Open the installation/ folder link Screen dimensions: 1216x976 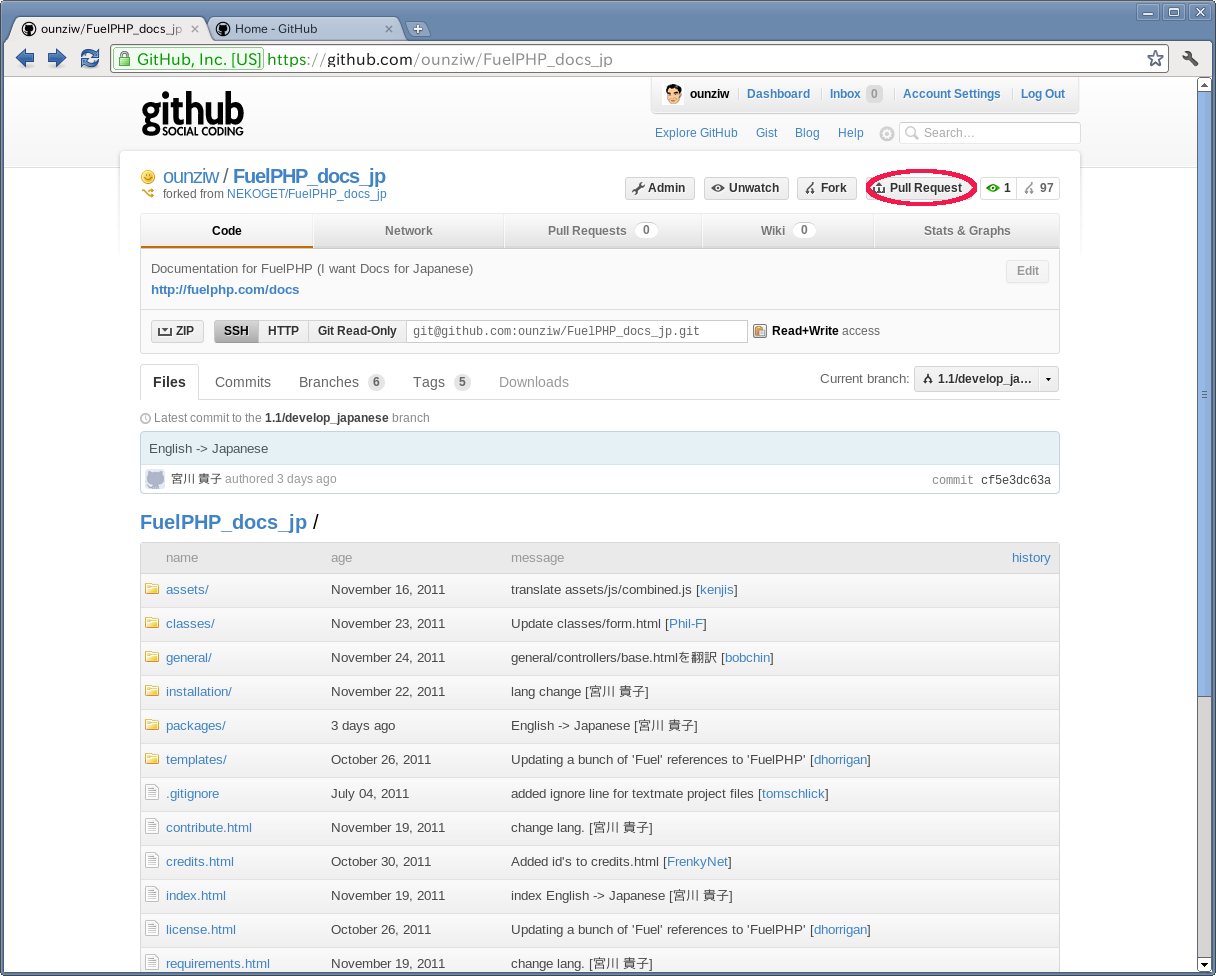(x=199, y=692)
